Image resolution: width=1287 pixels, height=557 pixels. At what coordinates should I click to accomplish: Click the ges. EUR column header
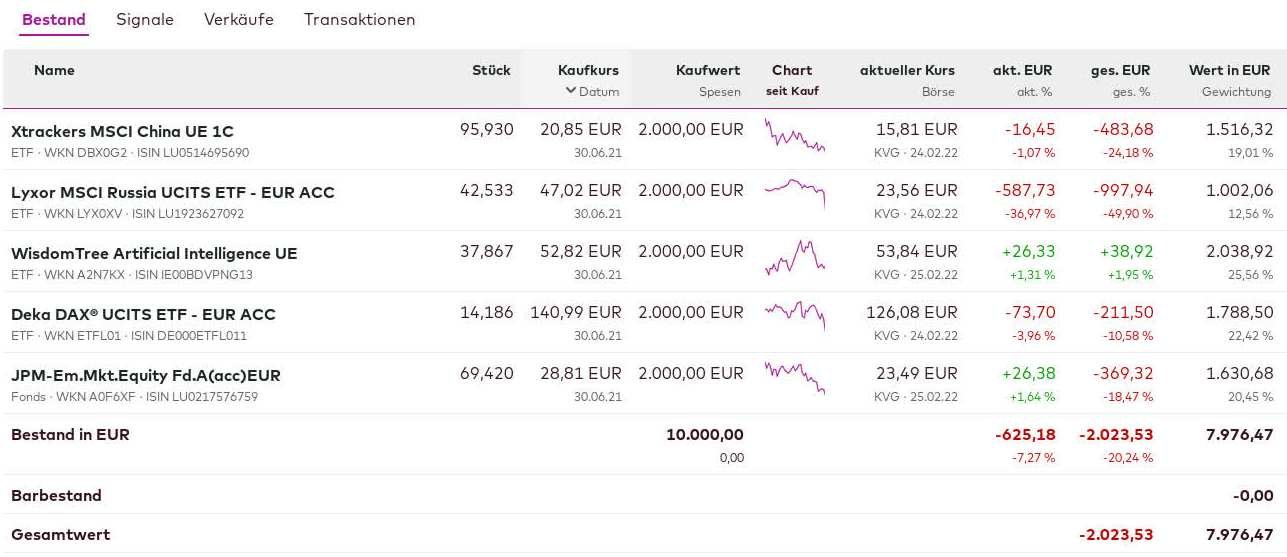coord(1120,70)
